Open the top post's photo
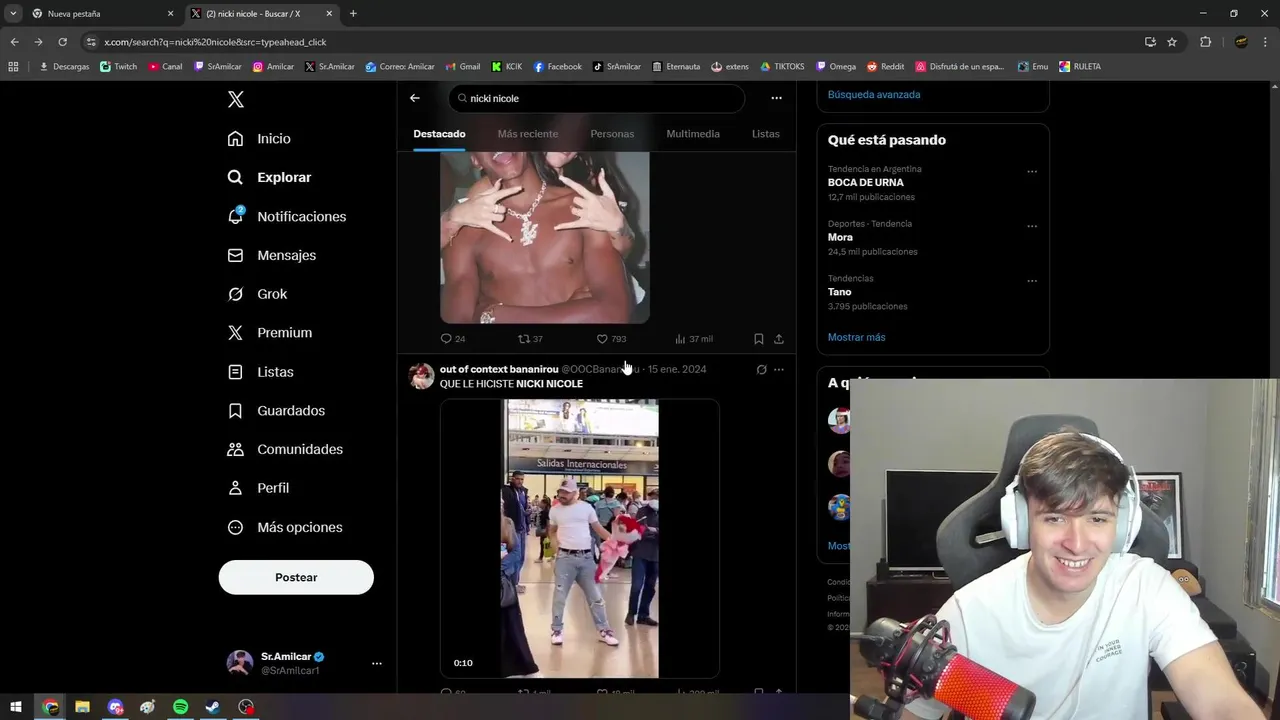 (x=545, y=237)
